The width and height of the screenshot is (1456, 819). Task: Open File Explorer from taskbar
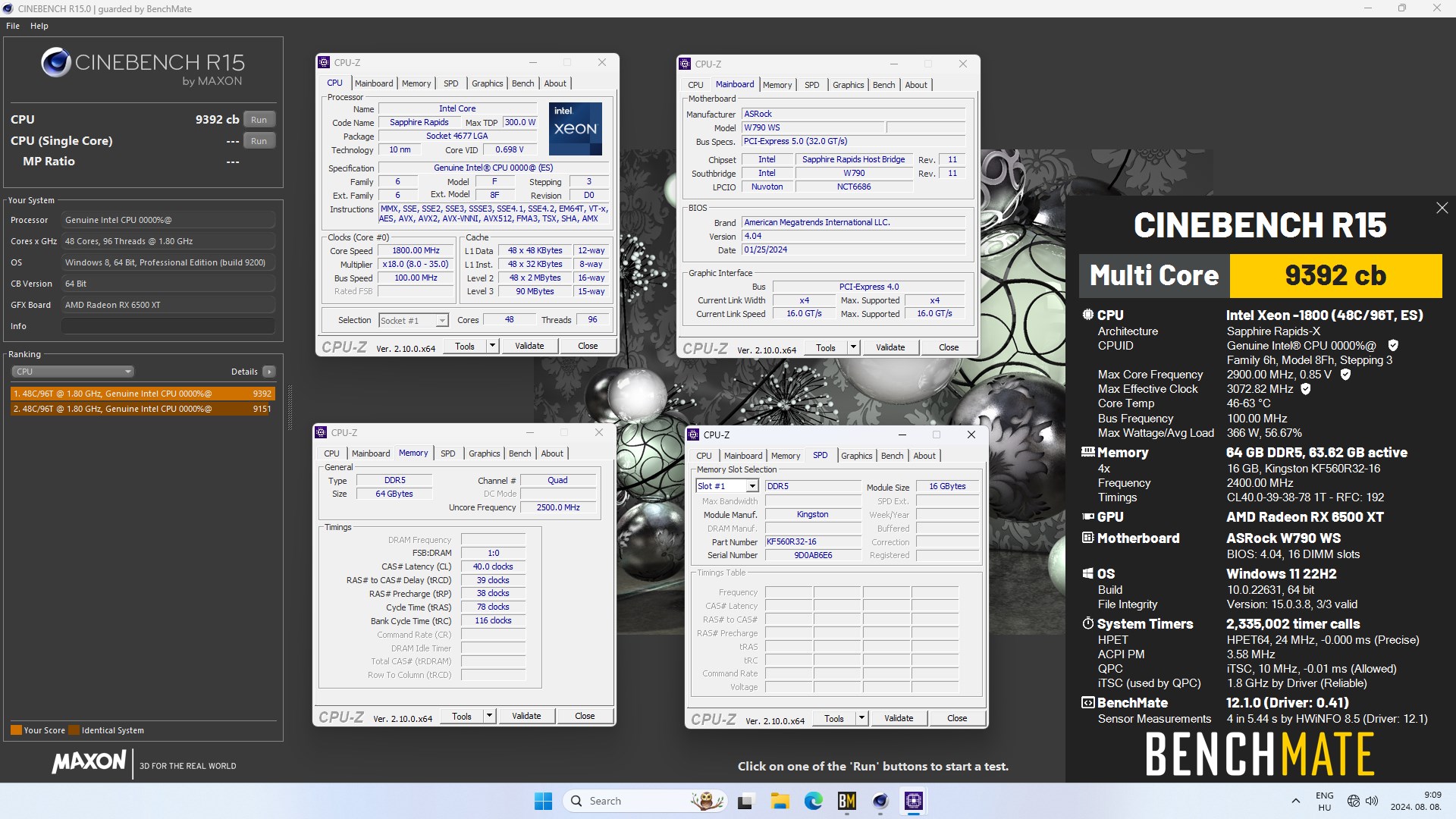click(x=780, y=801)
